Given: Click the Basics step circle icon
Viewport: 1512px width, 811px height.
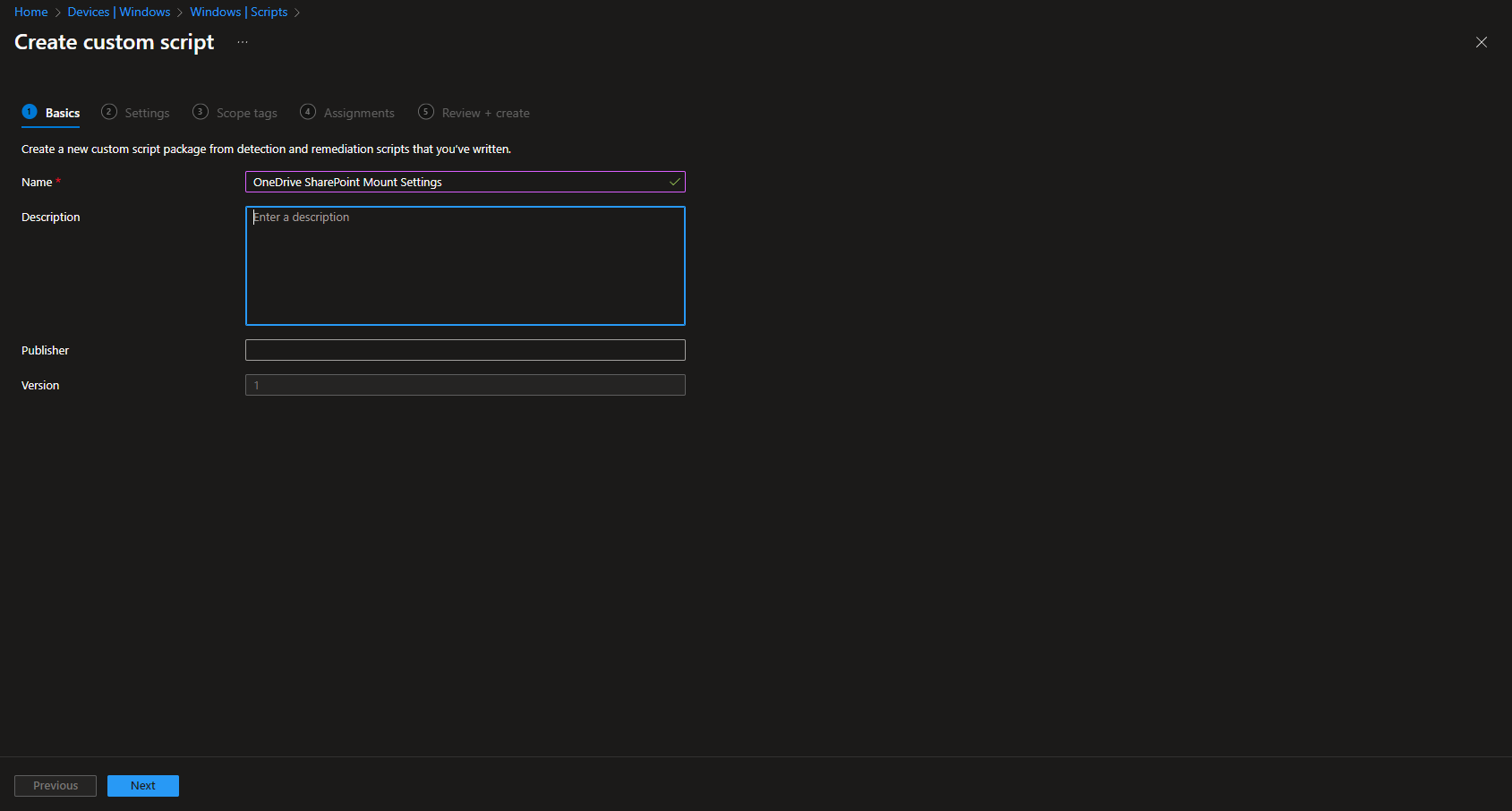Looking at the screenshot, I should (30, 112).
